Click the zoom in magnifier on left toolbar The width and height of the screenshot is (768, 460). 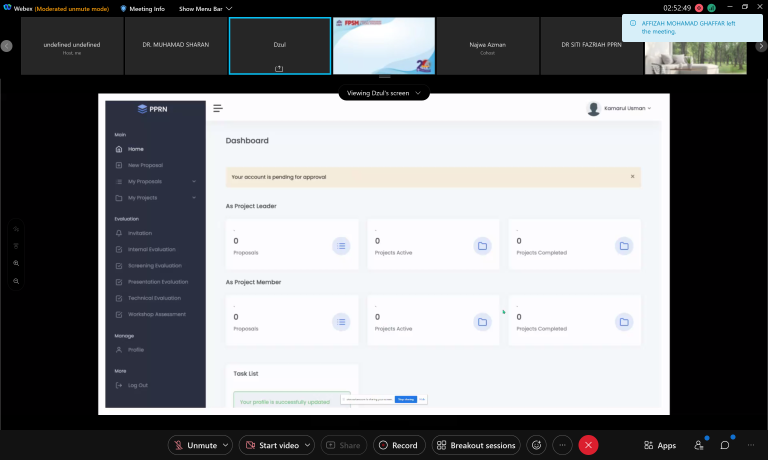[x=16, y=263]
